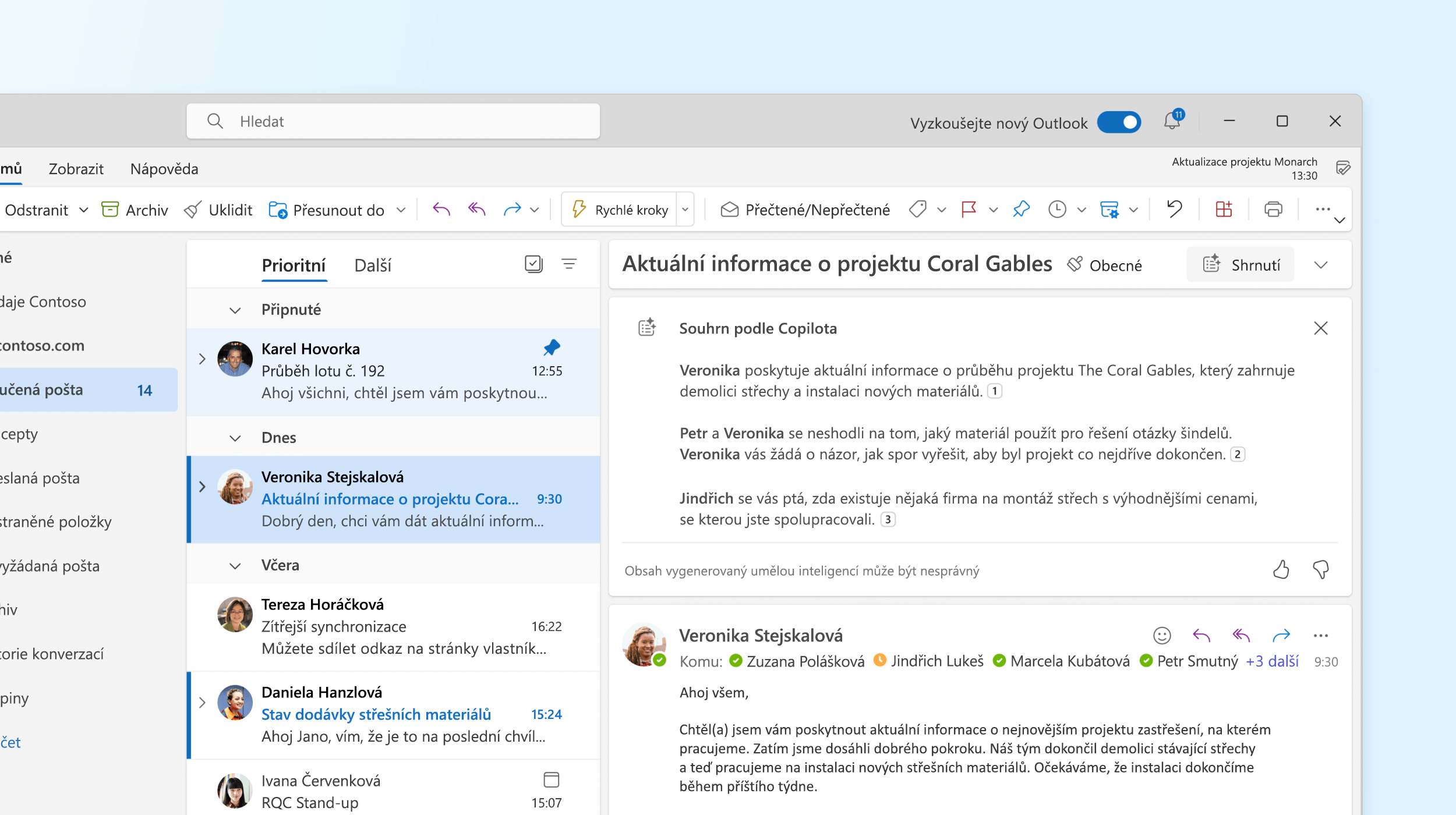Open the Zobrazit ribbon tab
This screenshot has width=1456, height=815.
pyautogui.click(x=76, y=169)
